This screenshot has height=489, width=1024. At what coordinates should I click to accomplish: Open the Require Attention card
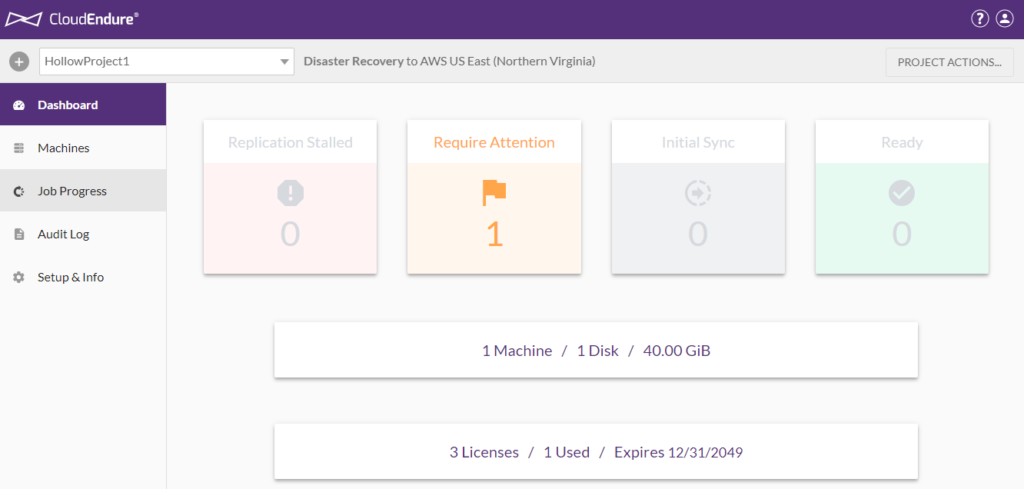494,197
